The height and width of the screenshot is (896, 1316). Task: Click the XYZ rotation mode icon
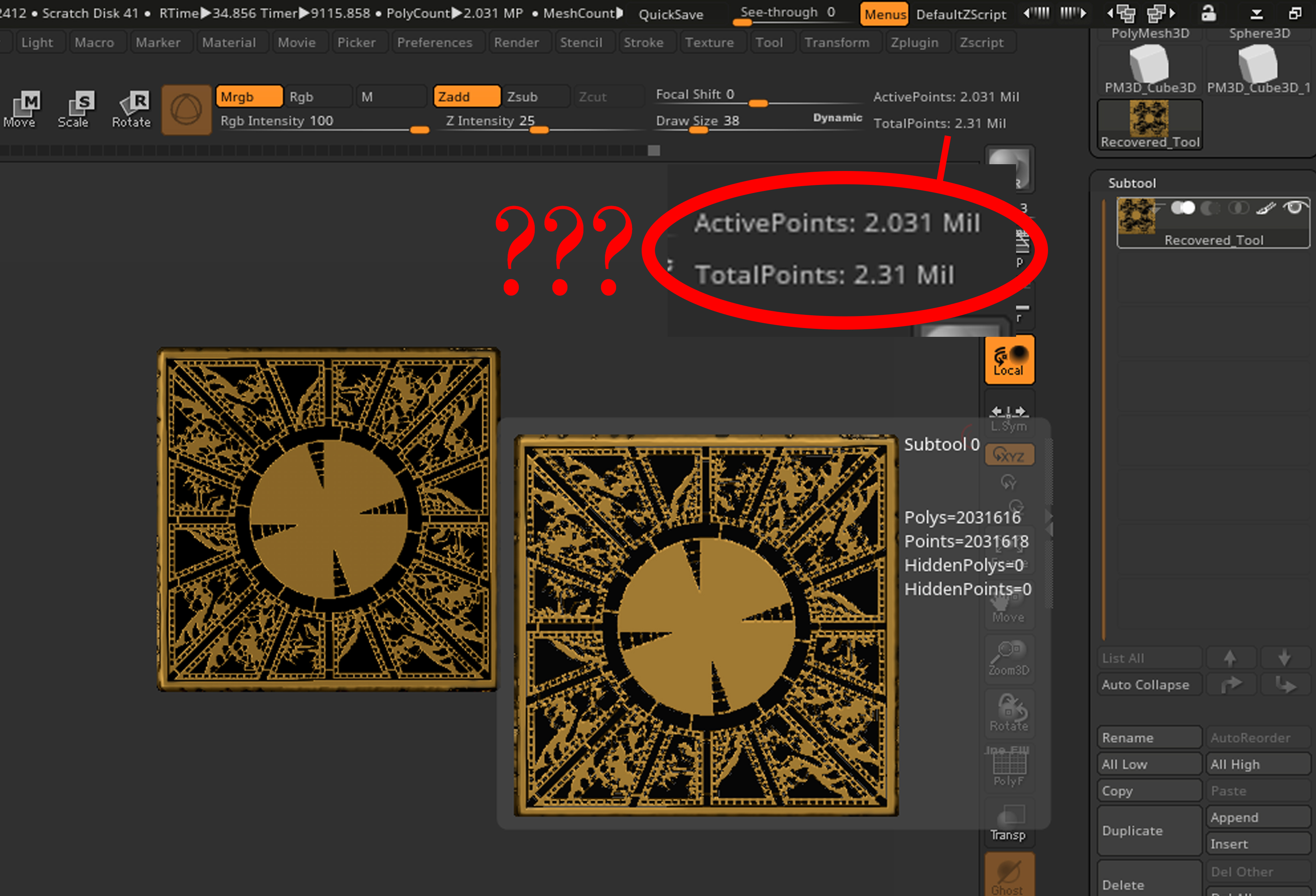pos(1009,454)
